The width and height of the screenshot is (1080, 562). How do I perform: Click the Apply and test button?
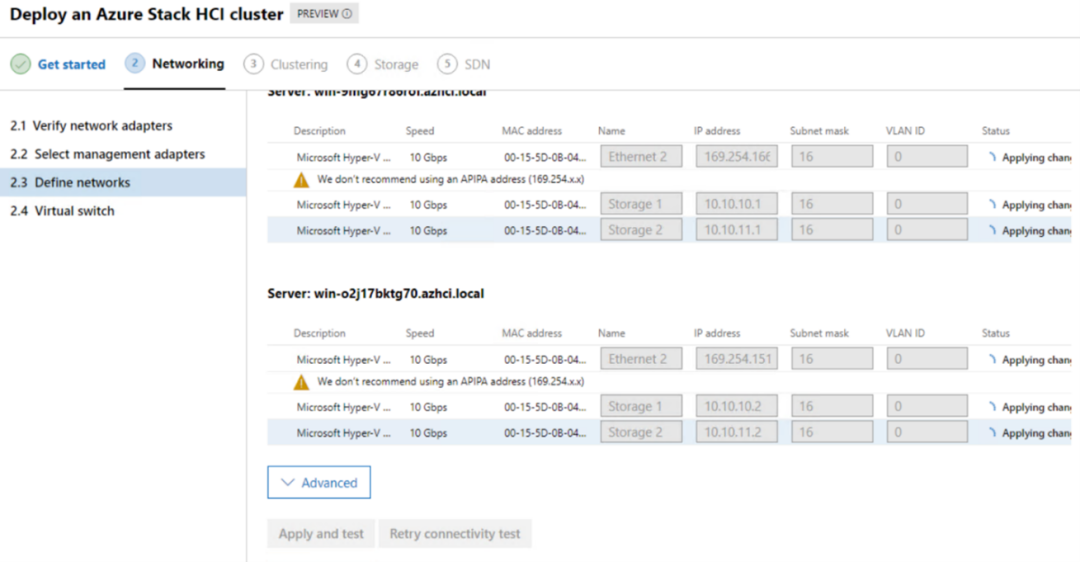click(x=321, y=534)
